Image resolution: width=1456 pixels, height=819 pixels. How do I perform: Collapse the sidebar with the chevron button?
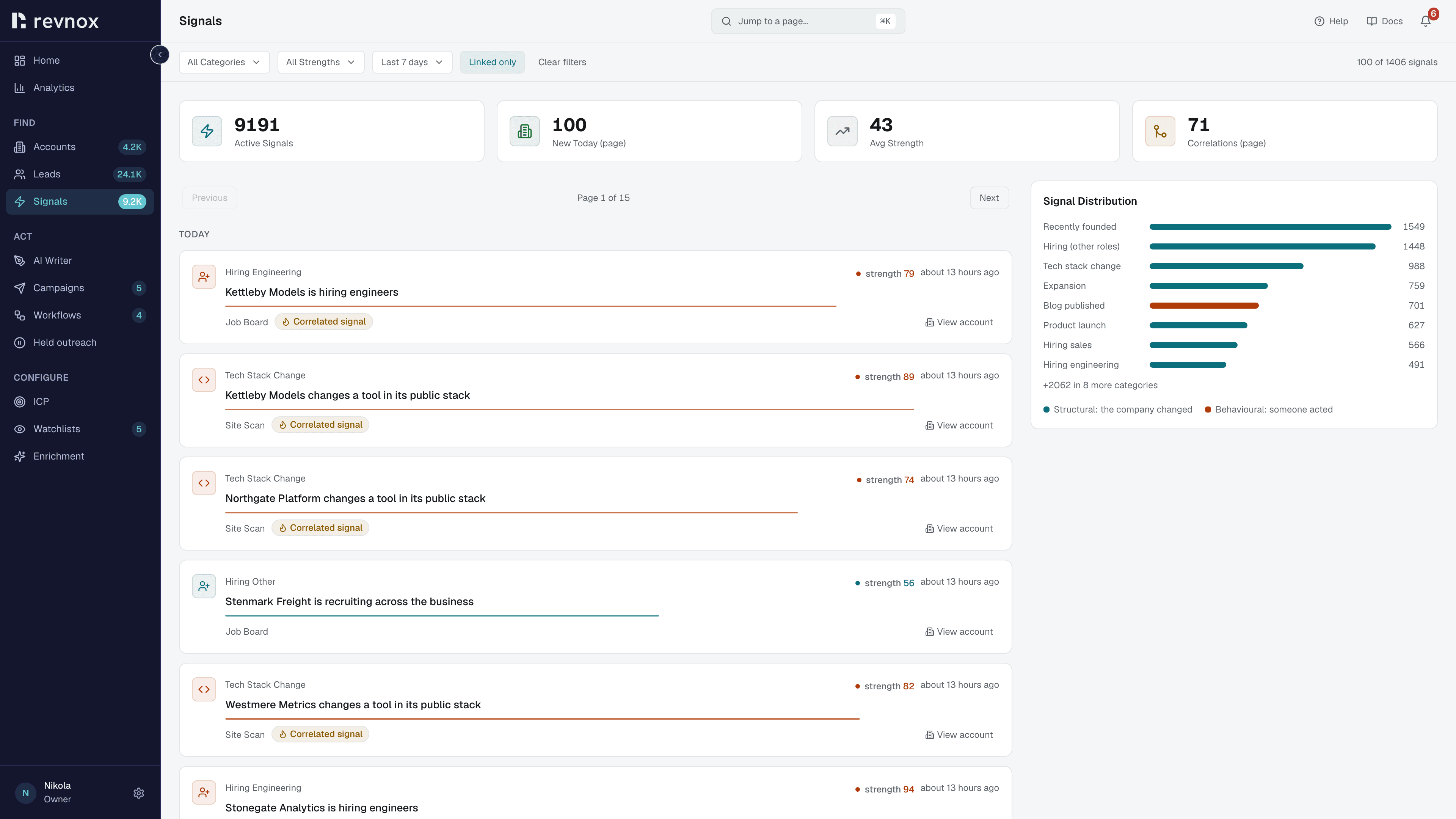tap(160, 55)
